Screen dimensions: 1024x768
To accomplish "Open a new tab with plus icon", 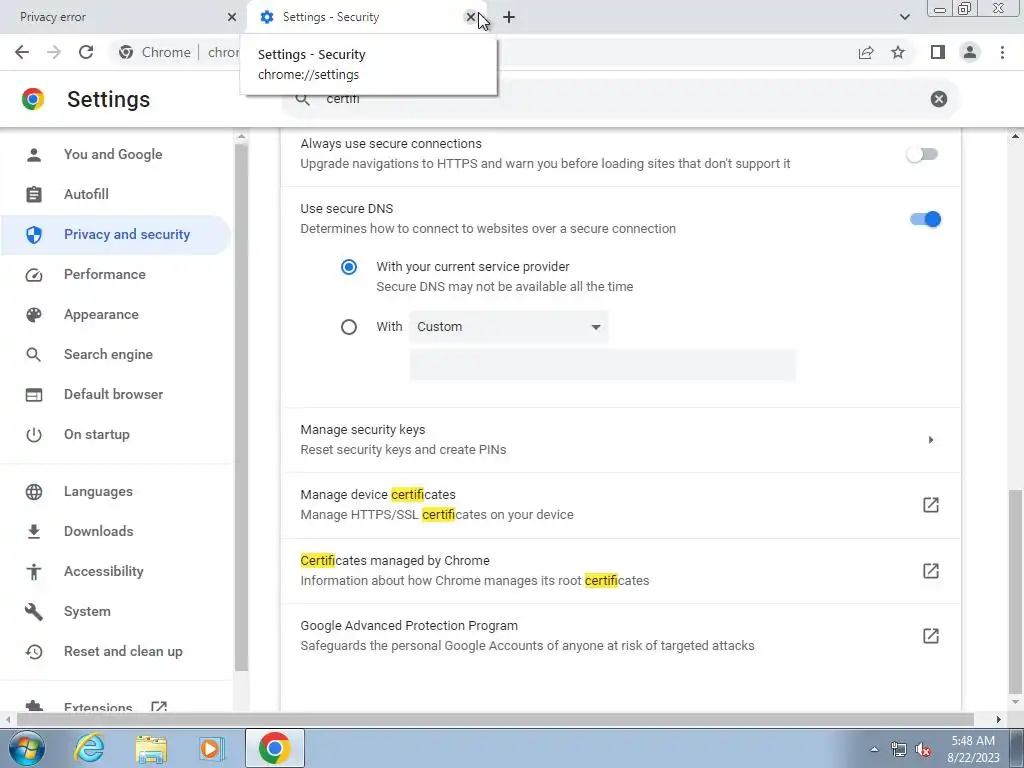I will click(x=509, y=17).
